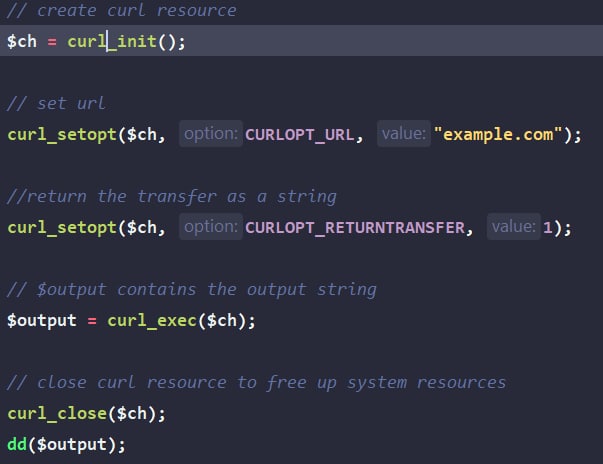Click the option: hint before CURLOPT_RETURNTRANSFER
The height and width of the screenshot is (464, 603).
coord(211,227)
